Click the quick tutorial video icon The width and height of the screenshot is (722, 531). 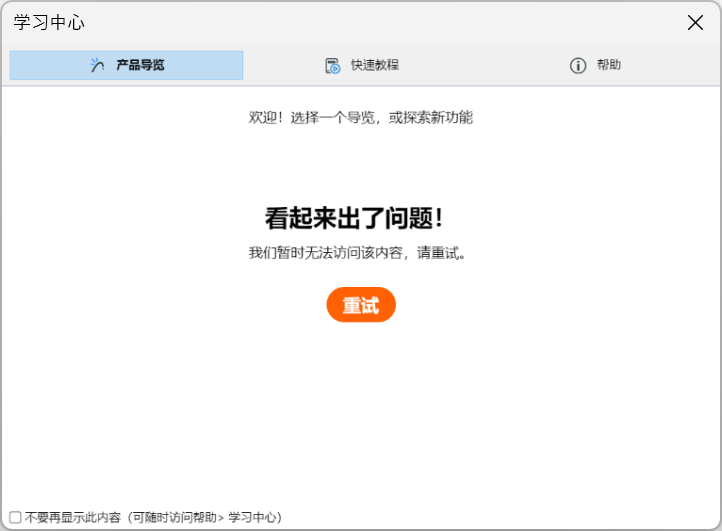pos(332,66)
